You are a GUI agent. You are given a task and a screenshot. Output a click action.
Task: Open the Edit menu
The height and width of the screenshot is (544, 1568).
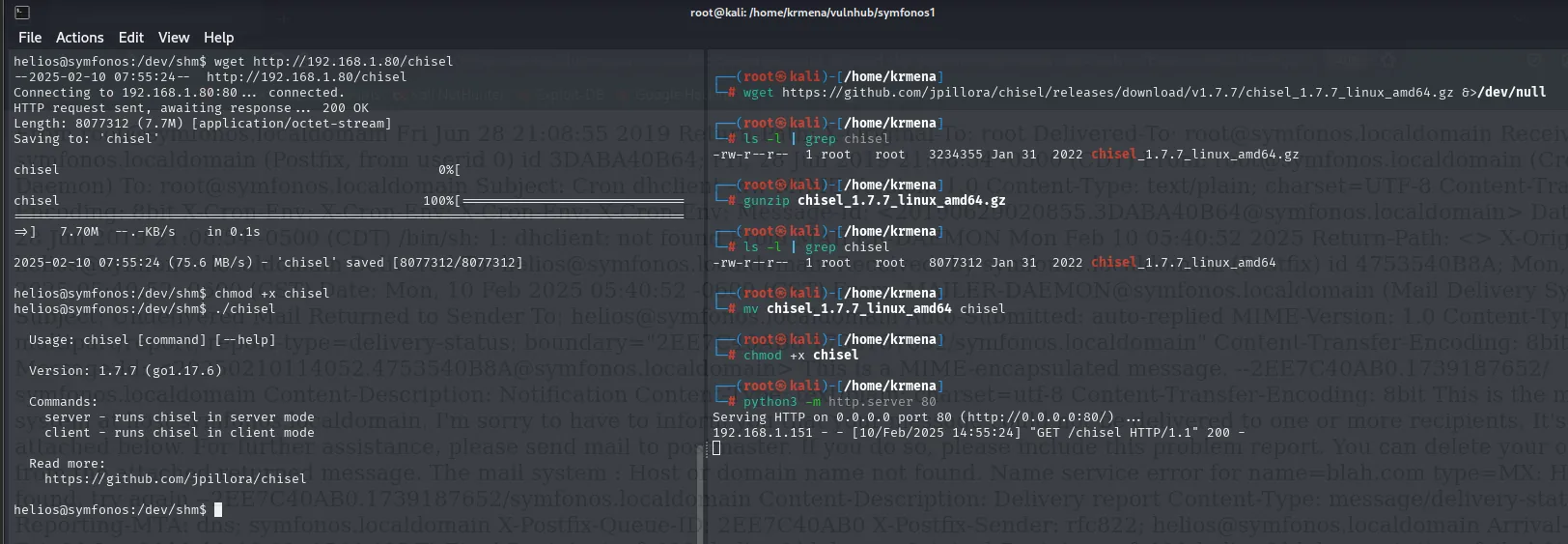tap(131, 38)
